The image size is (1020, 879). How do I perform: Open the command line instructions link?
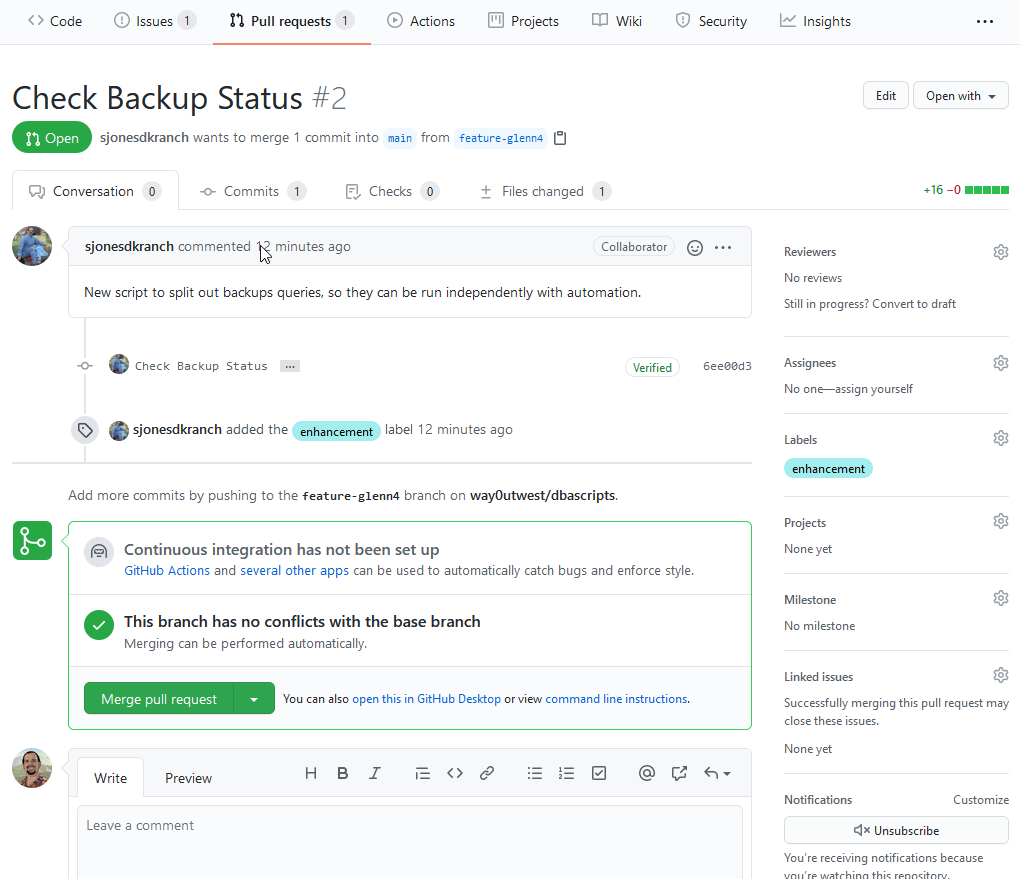(616, 699)
